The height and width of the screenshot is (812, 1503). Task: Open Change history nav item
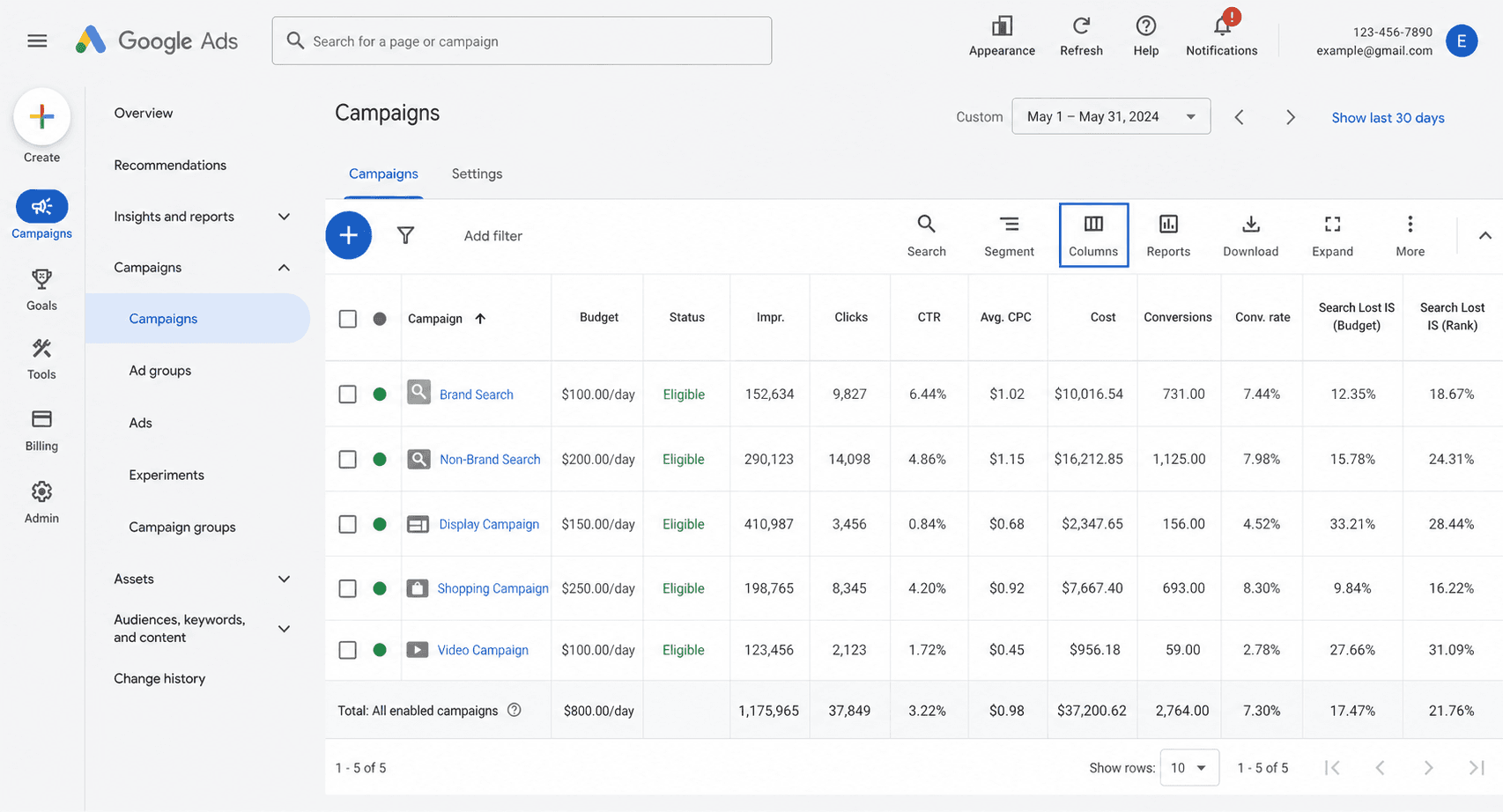coord(159,678)
